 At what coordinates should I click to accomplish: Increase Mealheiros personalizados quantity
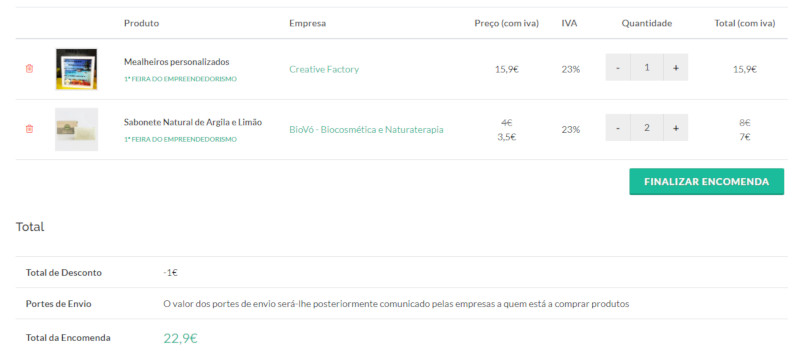click(x=676, y=67)
